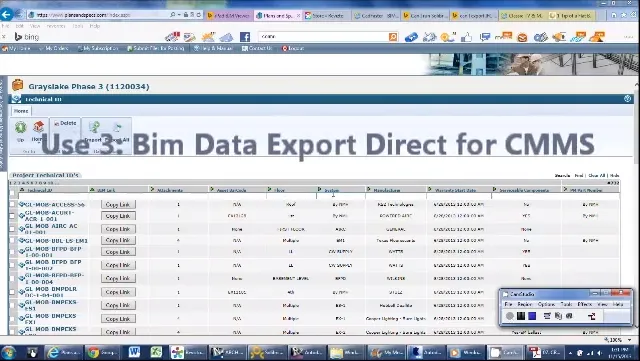
Task: Open Google Chrome from the taskbar
Action: point(103,352)
